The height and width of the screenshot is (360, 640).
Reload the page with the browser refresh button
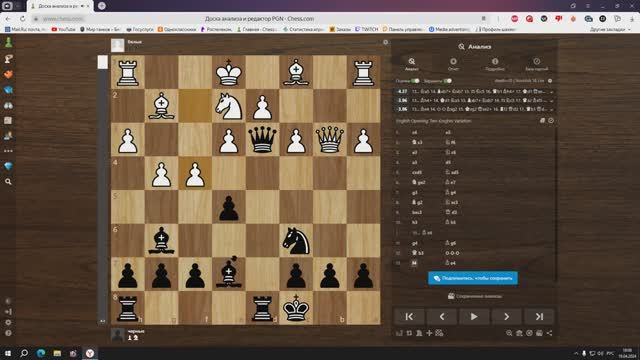(22, 19)
